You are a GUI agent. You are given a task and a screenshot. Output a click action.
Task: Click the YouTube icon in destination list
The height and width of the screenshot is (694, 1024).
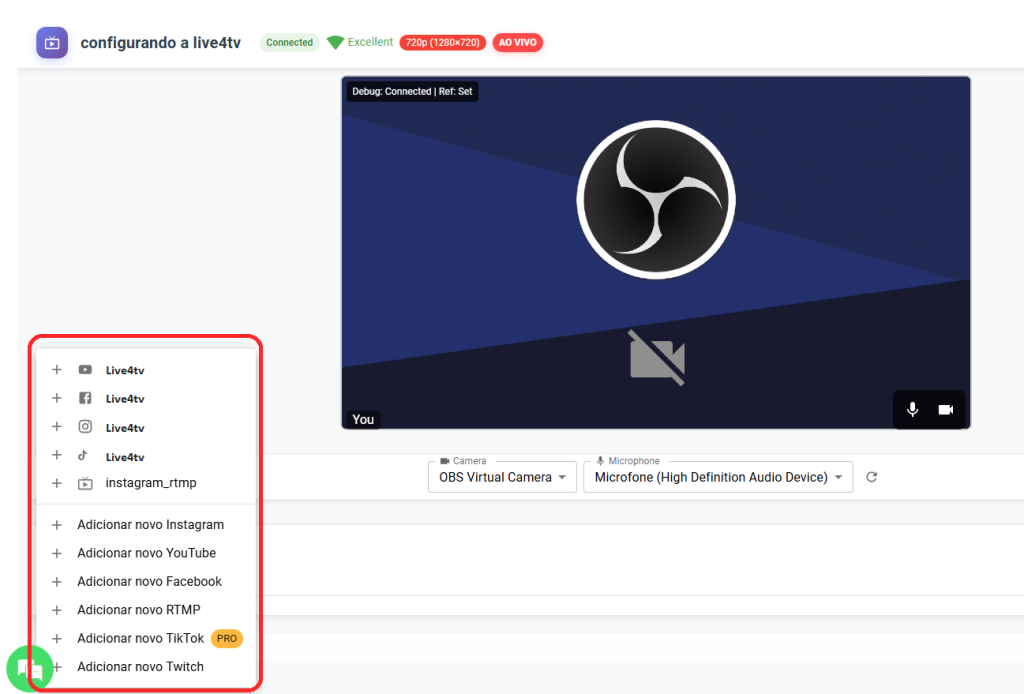85,370
